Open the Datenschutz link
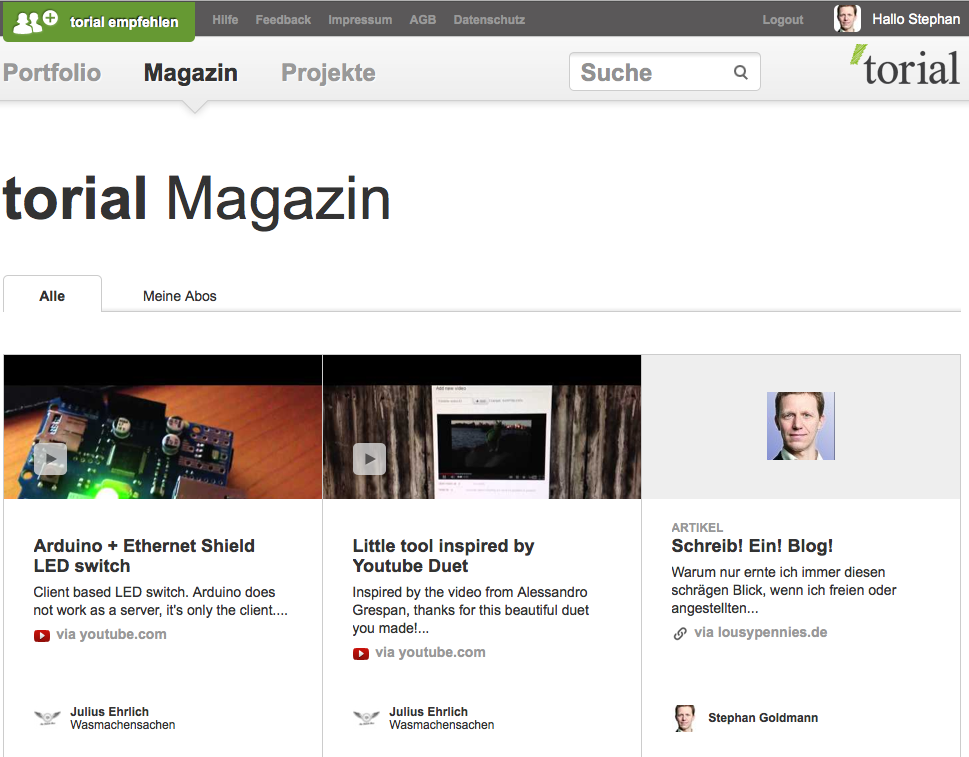The height and width of the screenshot is (757, 969). pos(489,20)
